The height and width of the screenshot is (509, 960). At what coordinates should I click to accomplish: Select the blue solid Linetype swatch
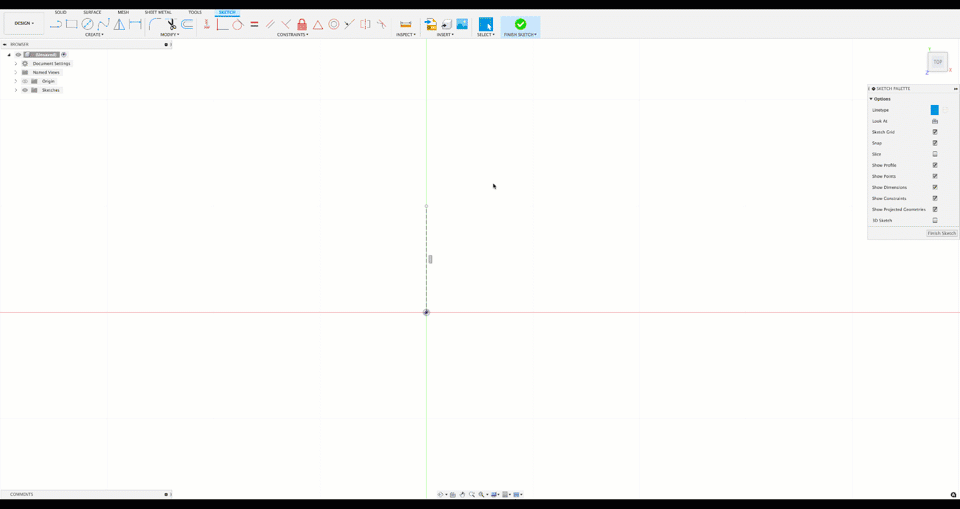(934, 110)
